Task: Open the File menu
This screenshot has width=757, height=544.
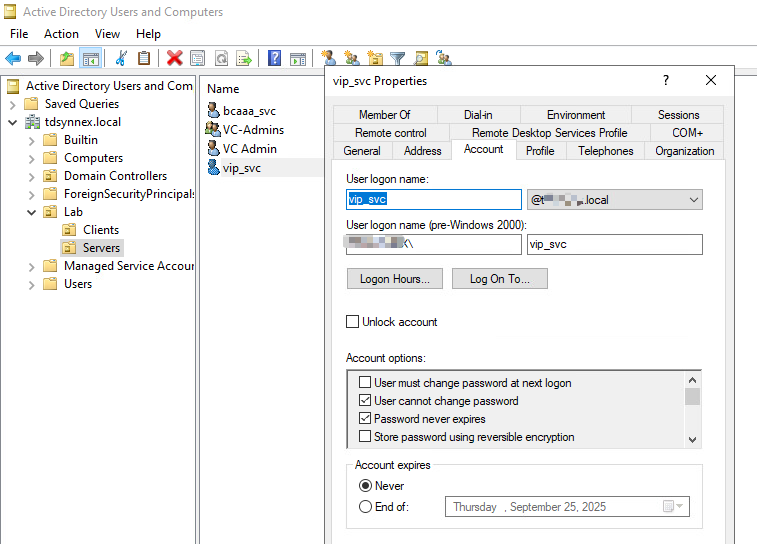Action: coord(19,34)
